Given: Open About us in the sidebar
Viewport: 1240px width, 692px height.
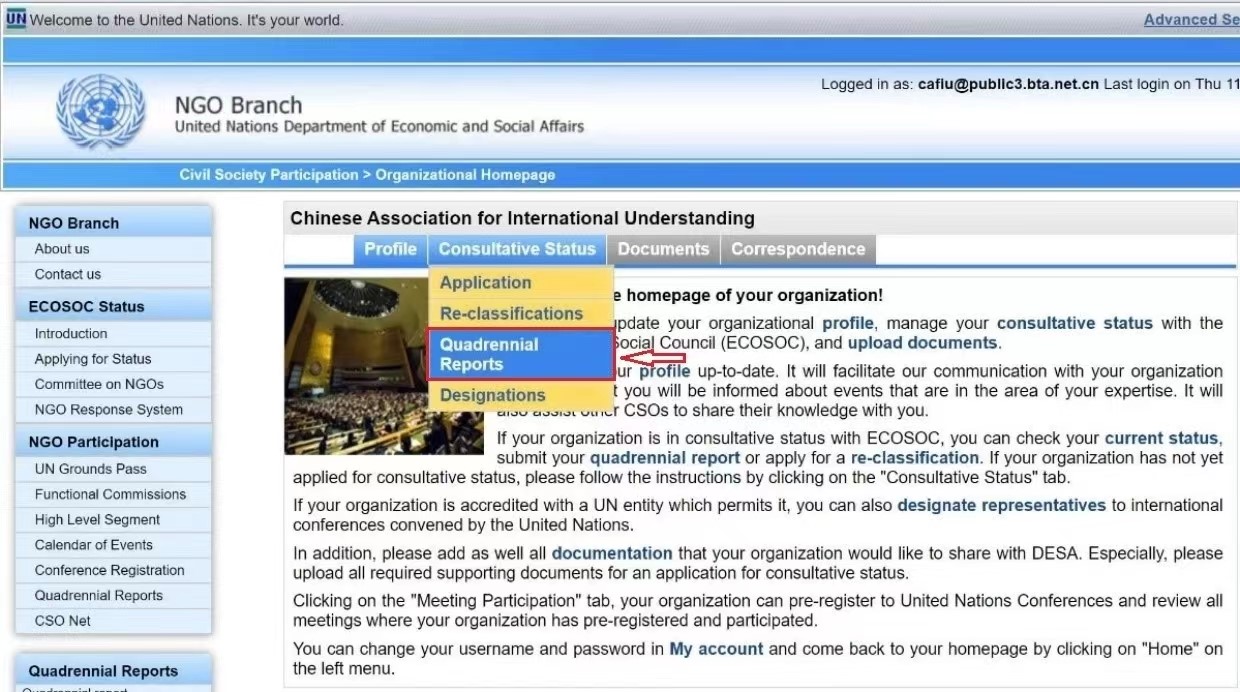Looking at the screenshot, I should click(x=62, y=249).
